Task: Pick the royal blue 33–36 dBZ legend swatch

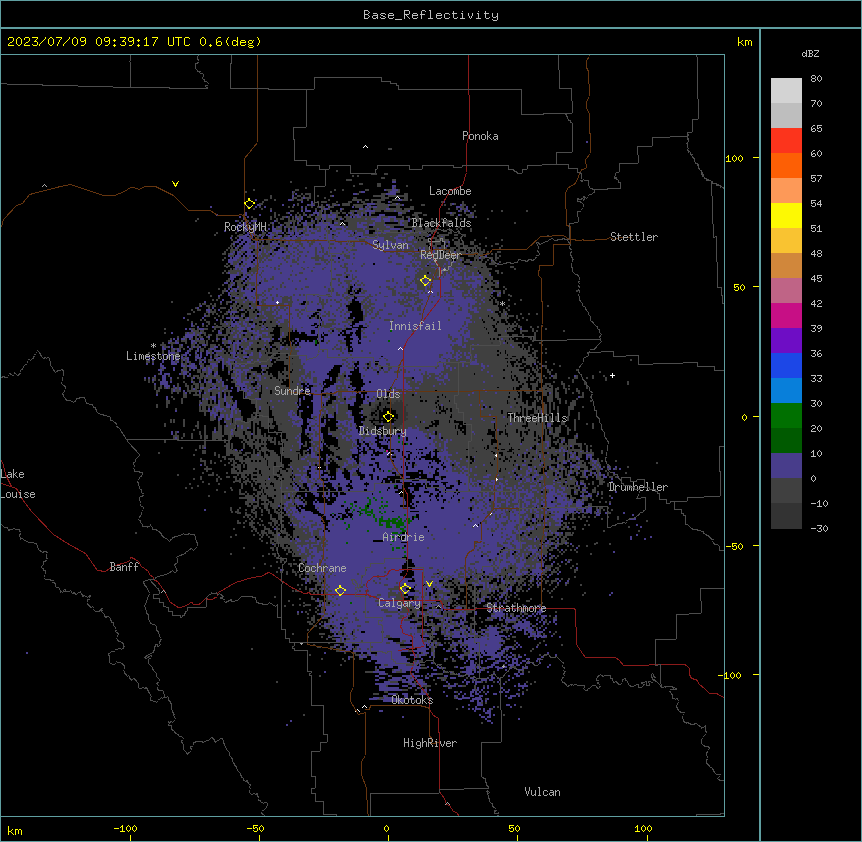Action: point(786,365)
